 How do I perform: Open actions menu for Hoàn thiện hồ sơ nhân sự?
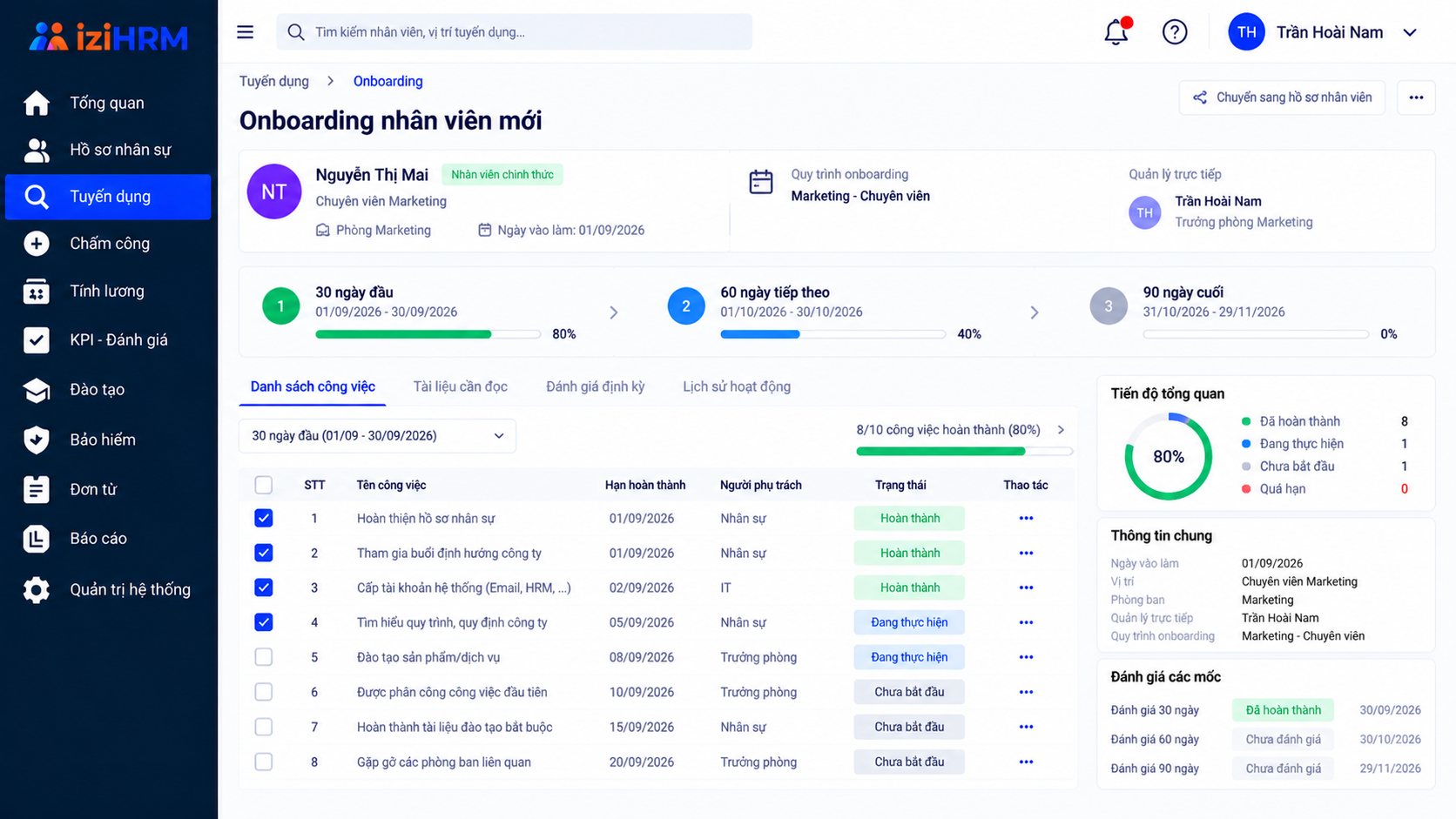pyautogui.click(x=1026, y=518)
